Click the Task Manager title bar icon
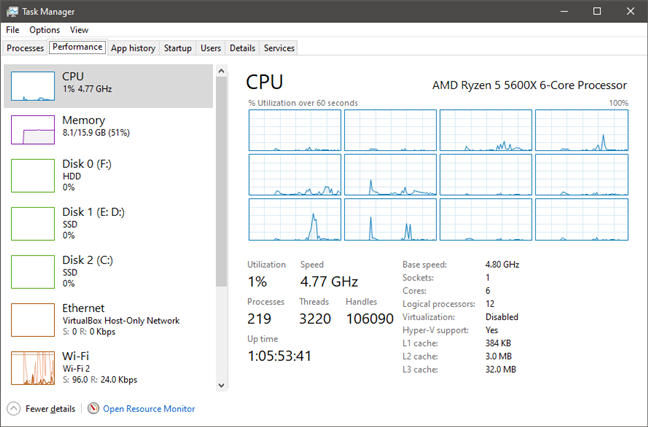The width and height of the screenshot is (648, 427). point(12,11)
